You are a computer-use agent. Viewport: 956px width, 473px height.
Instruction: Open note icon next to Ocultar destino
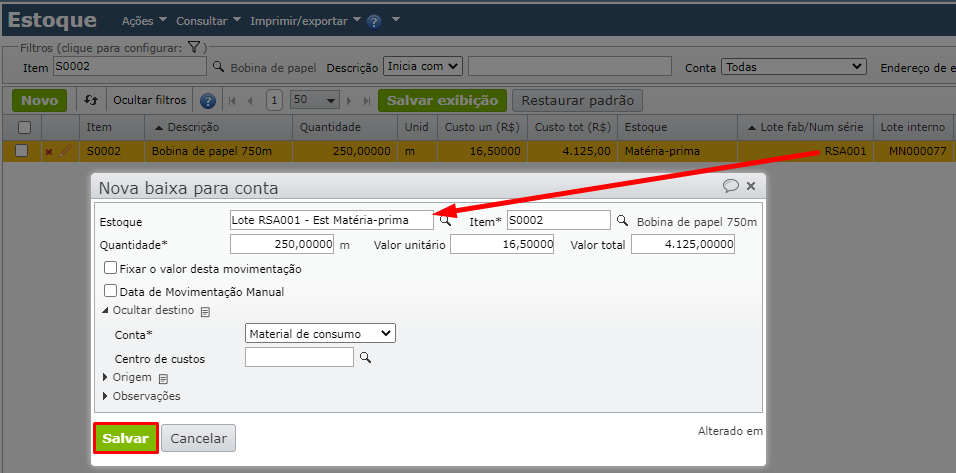[205, 311]
